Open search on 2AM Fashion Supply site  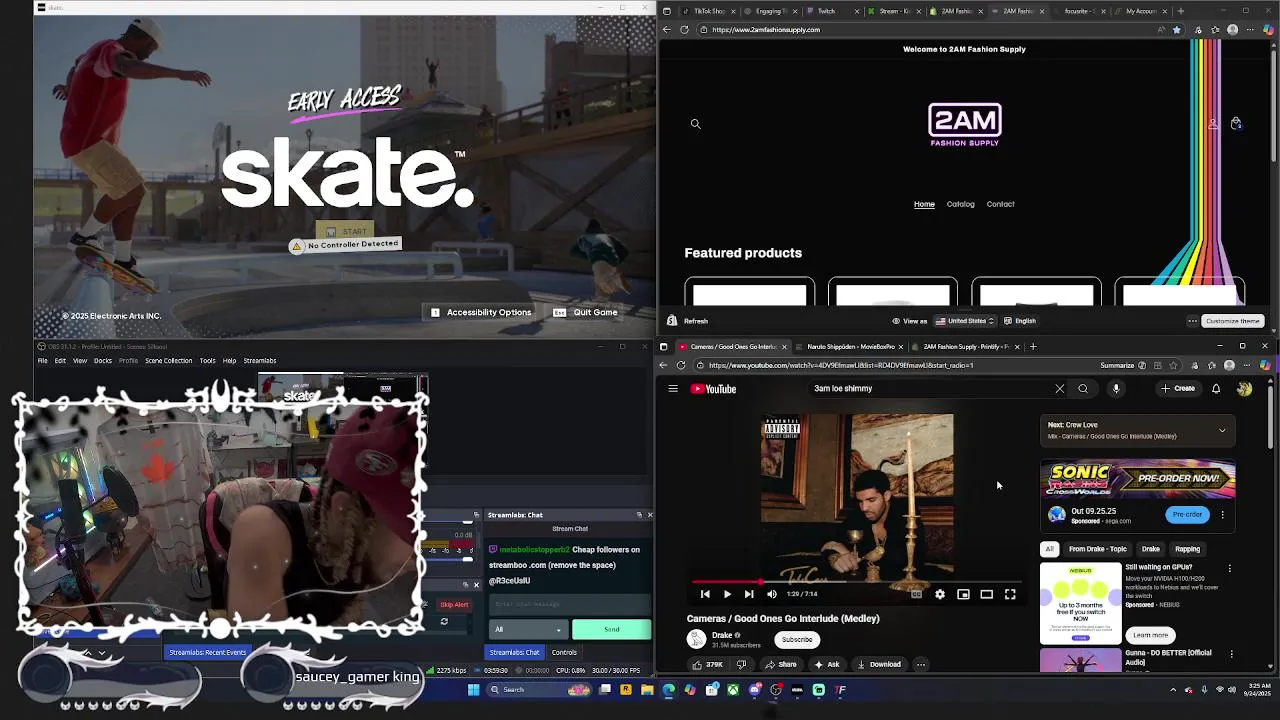[x=695, y=124]
